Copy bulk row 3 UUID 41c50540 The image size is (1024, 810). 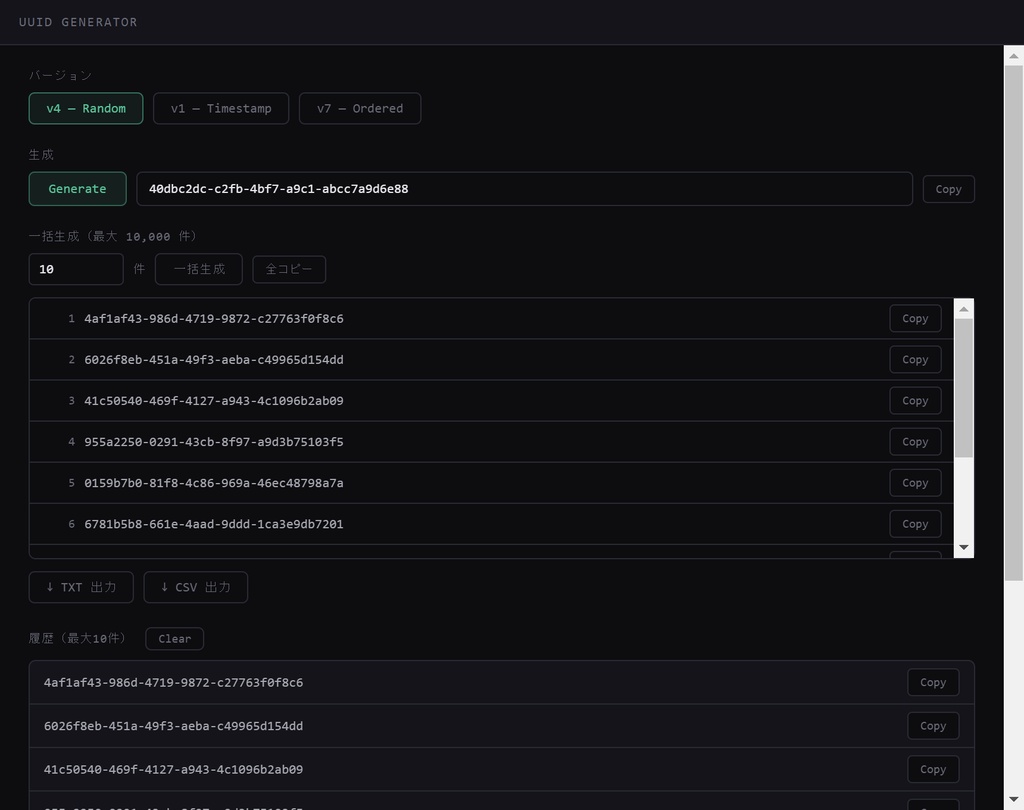pos(915,400)
